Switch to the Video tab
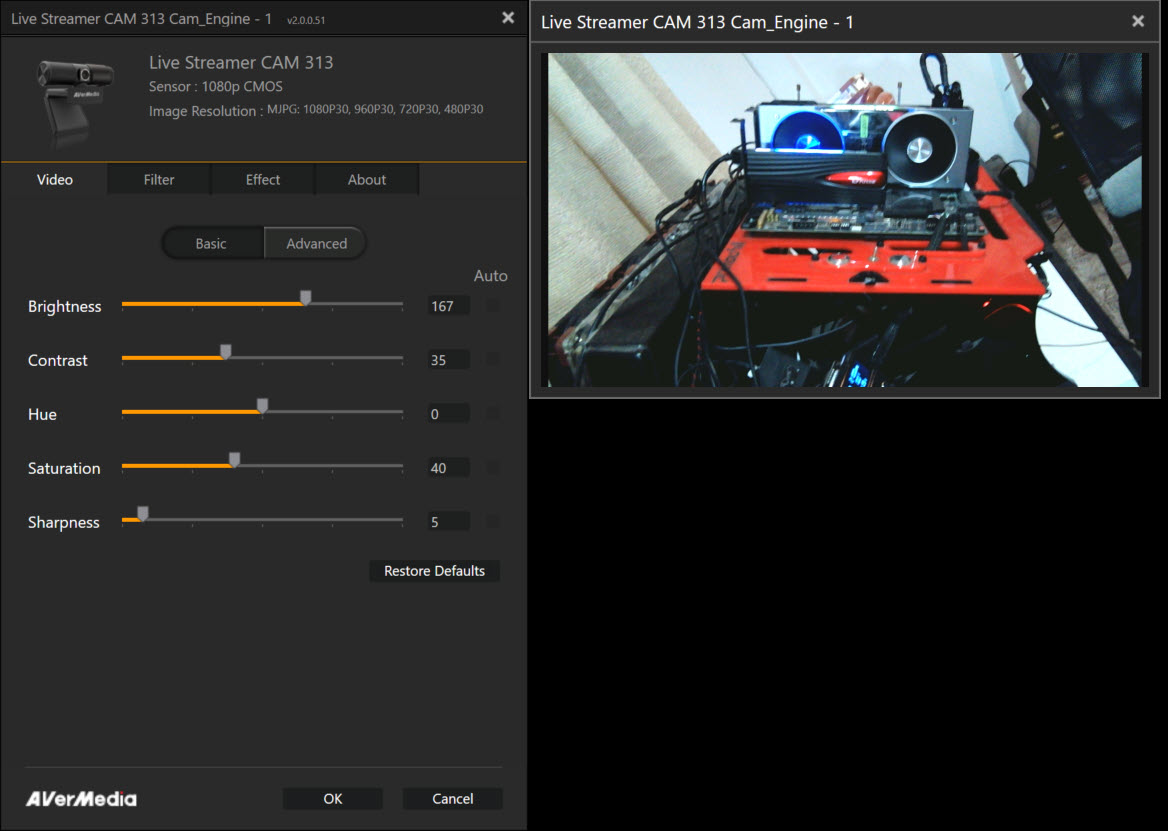Viewport: 1168px width, 831px height. [x=54, y=179]
